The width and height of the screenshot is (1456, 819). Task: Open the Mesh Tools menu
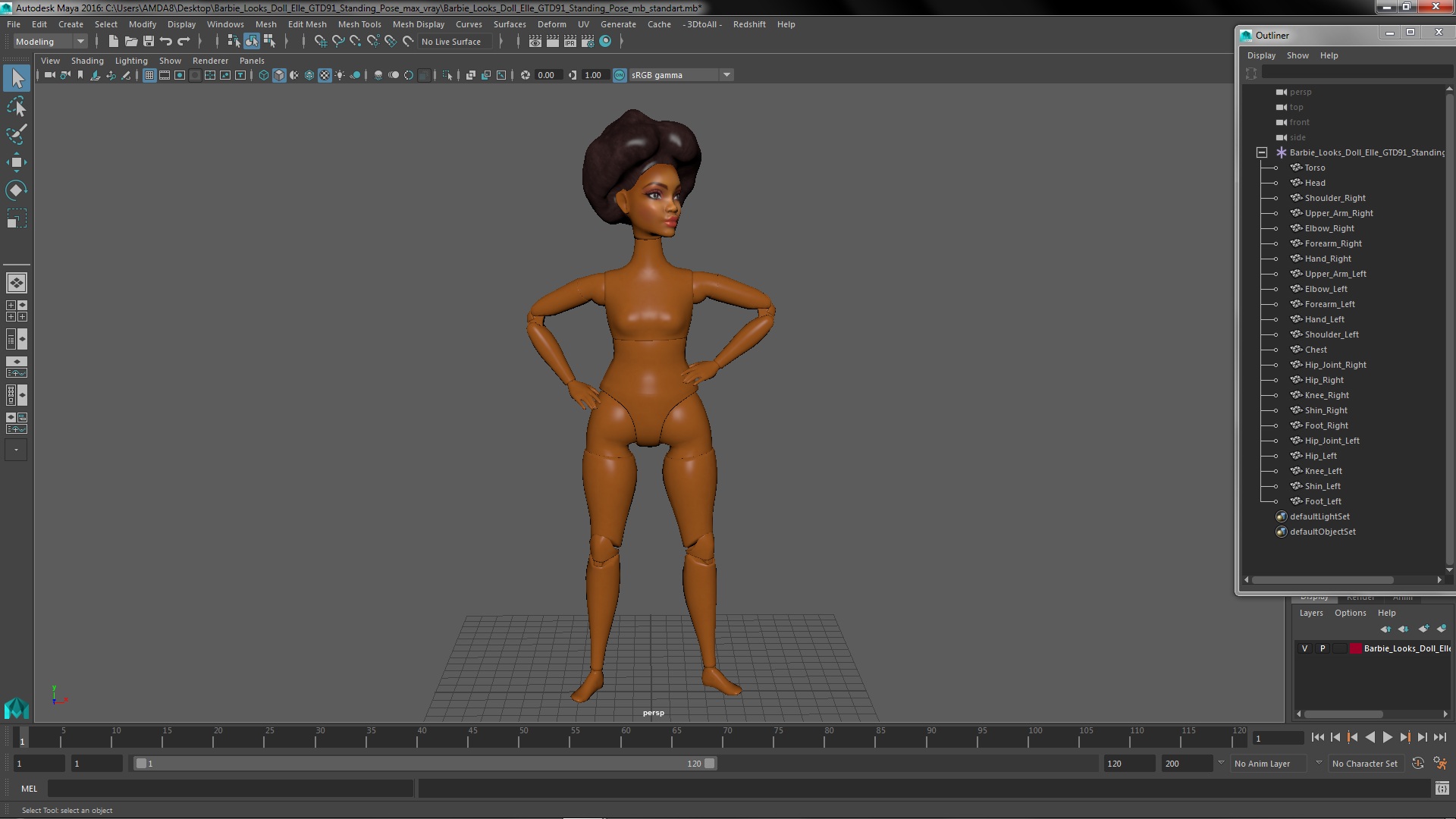click(359, 24)
